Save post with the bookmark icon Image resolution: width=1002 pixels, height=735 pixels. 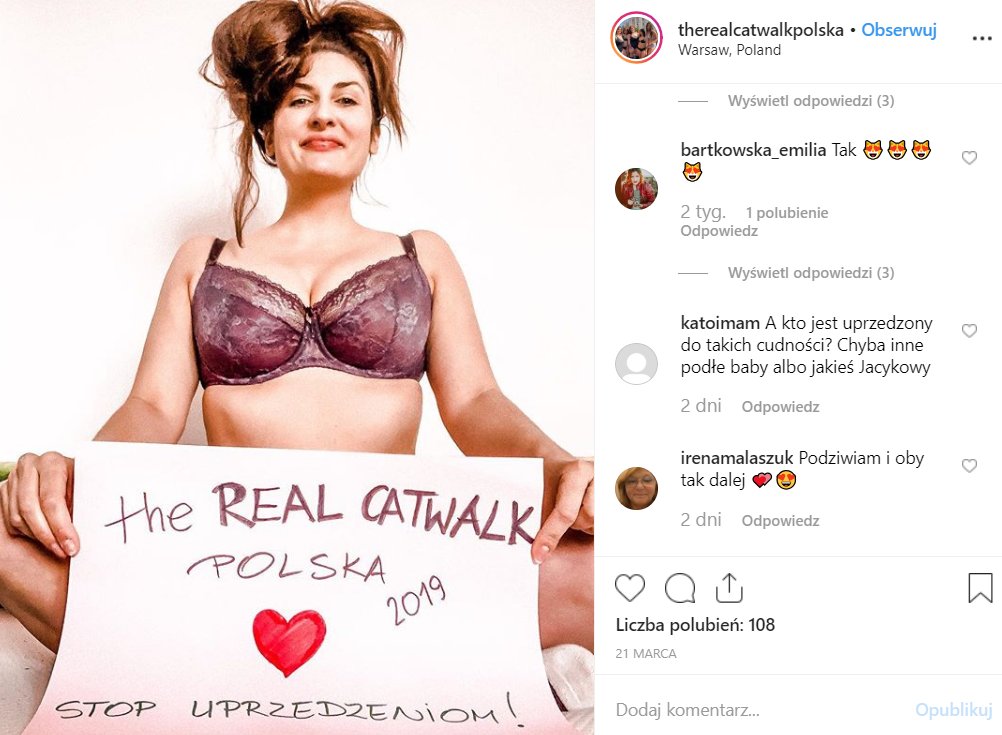click(980, 588)
